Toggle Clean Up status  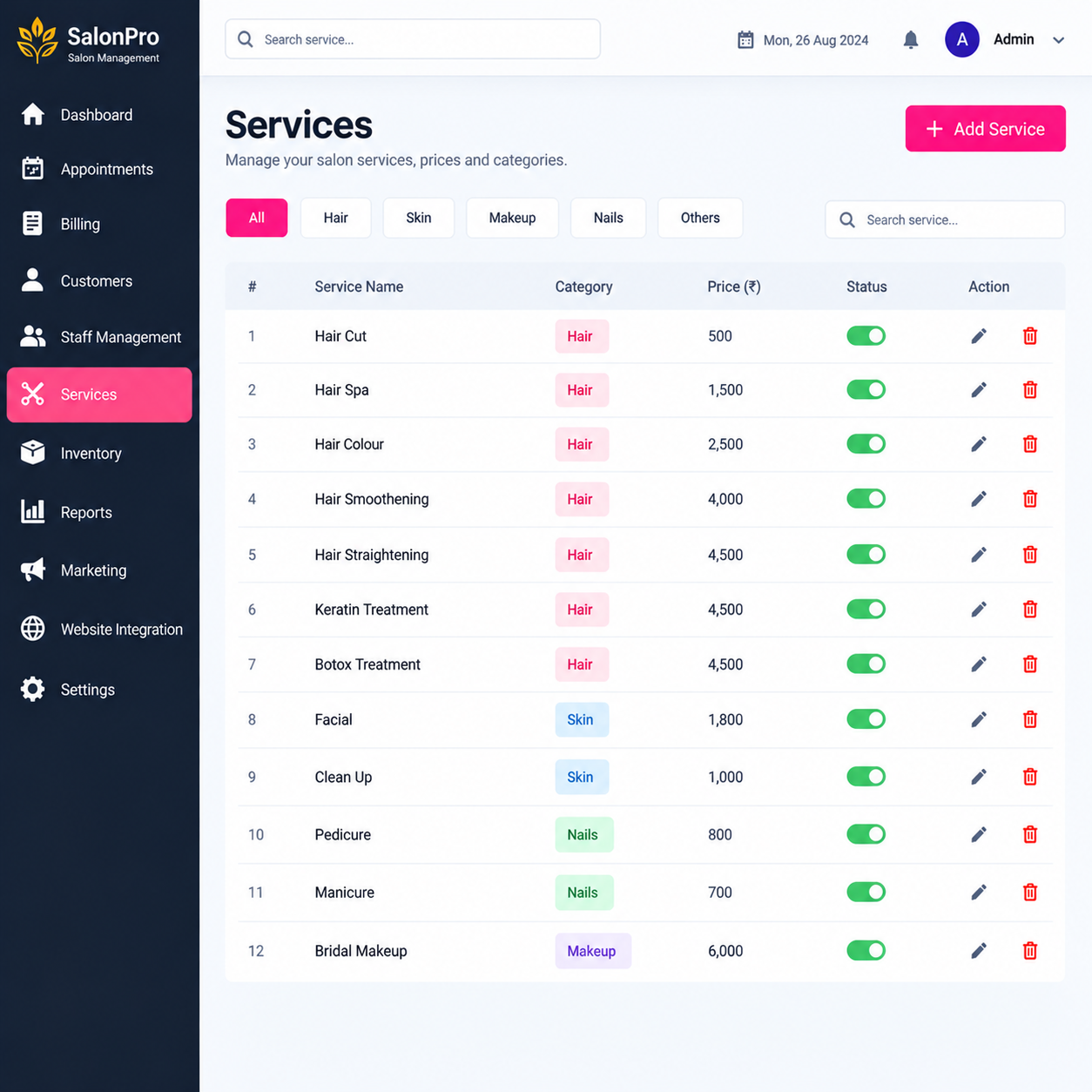(866, 777)
